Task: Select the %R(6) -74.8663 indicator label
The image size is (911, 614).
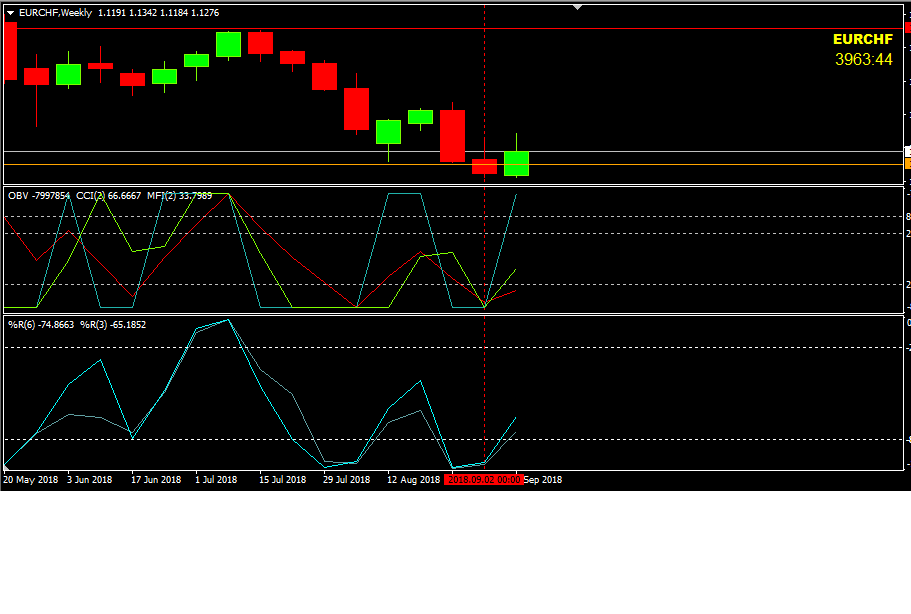Action: (x=41, y=325)
